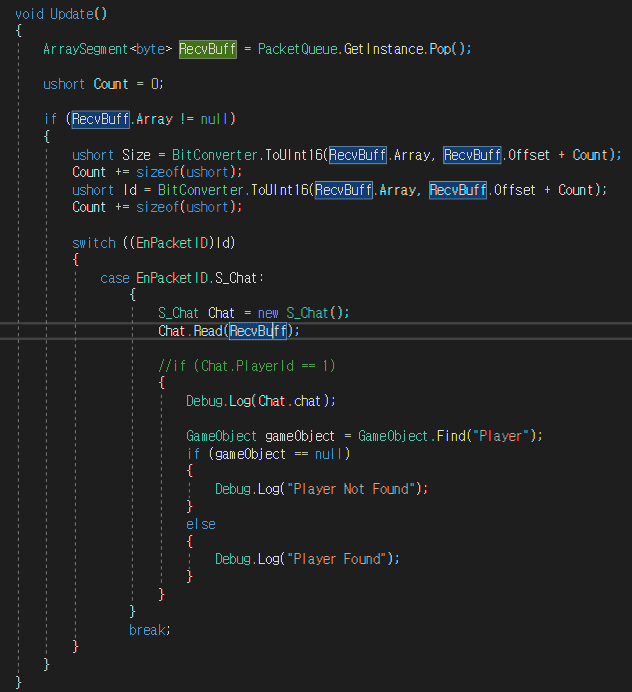
Task: Click the PacketQueue class name
Action: (297, 49)
